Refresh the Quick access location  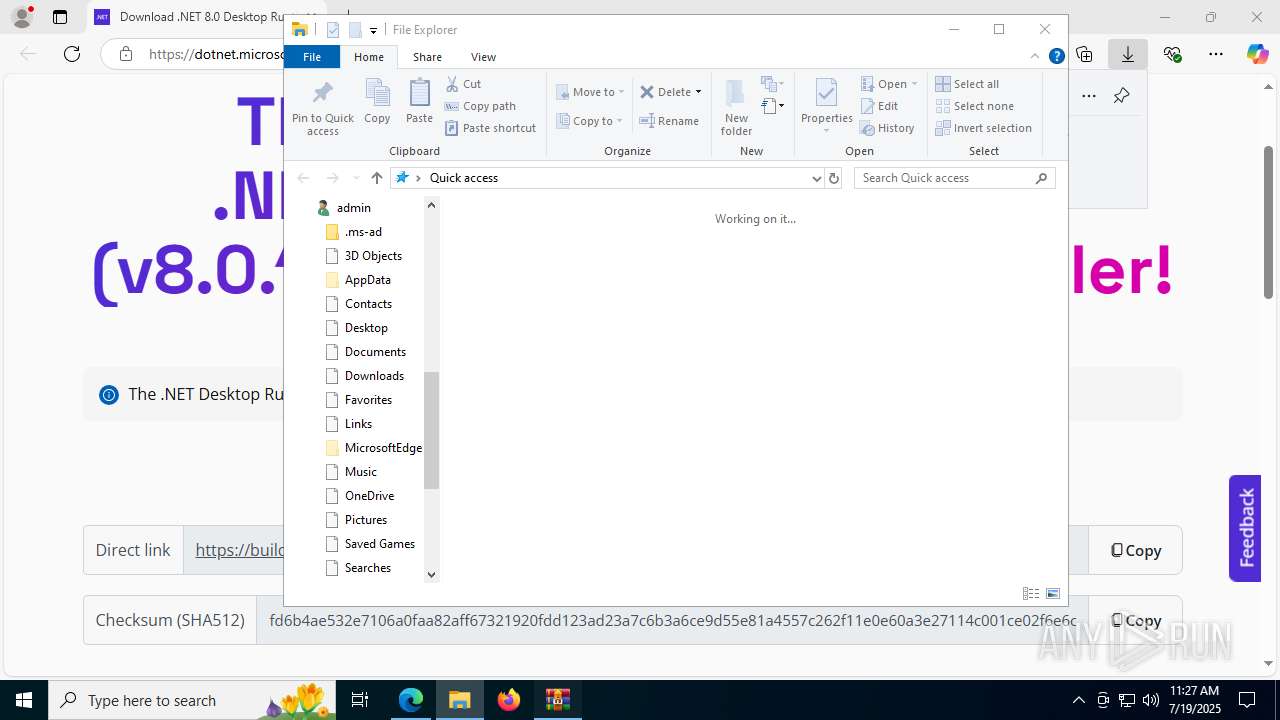pyautogui.click(x=834, y=178)
